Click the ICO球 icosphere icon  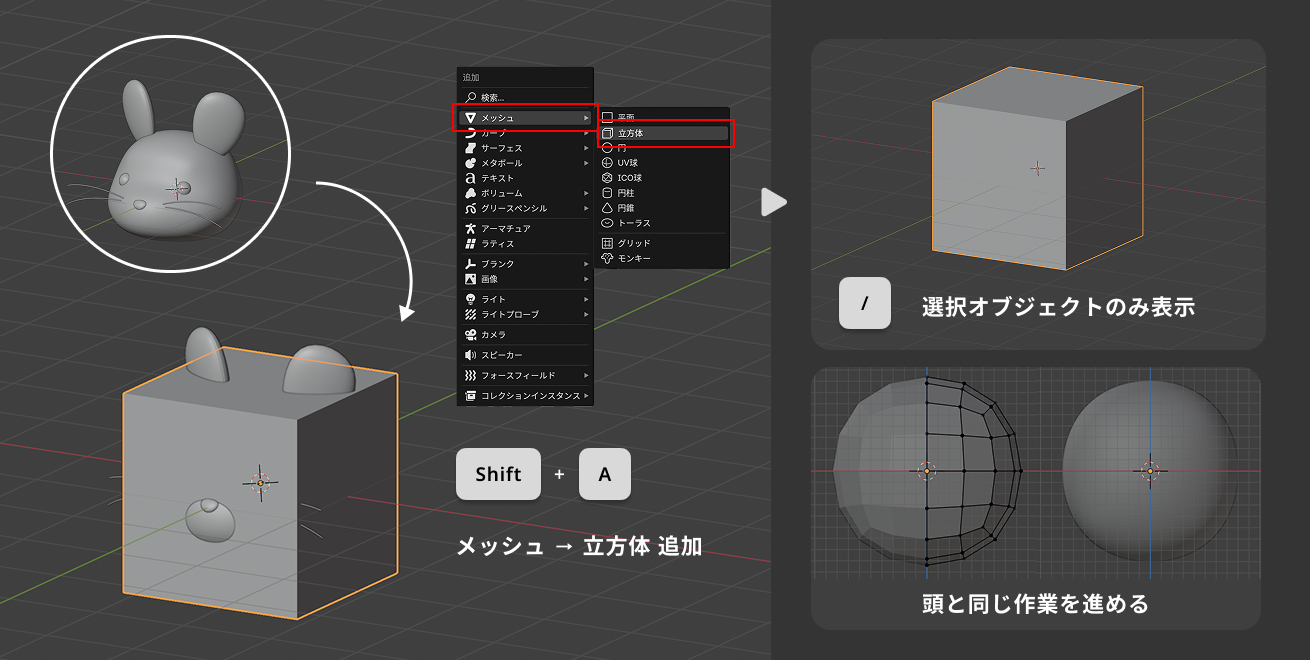[607, 178]
